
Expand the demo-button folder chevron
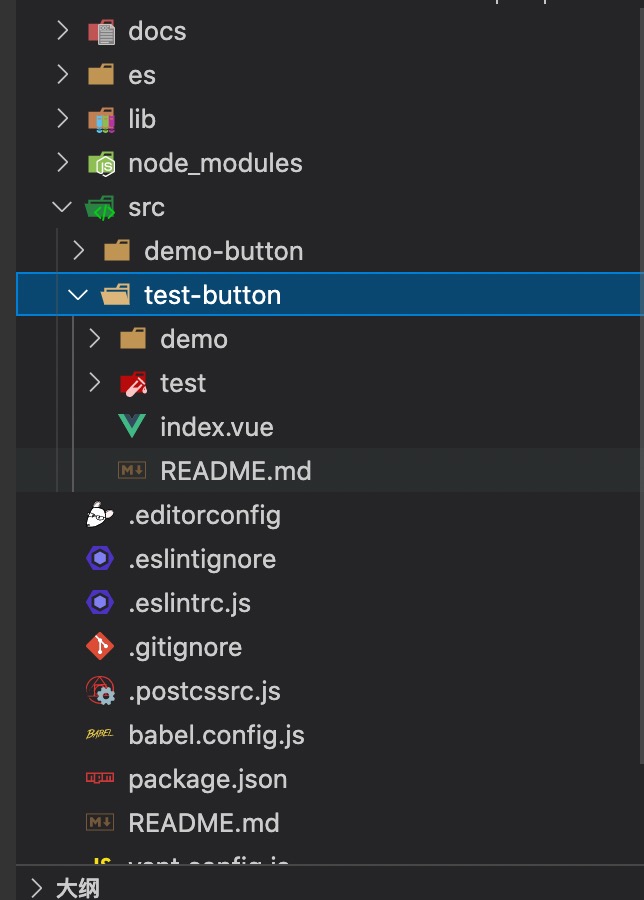pos(79,251)
